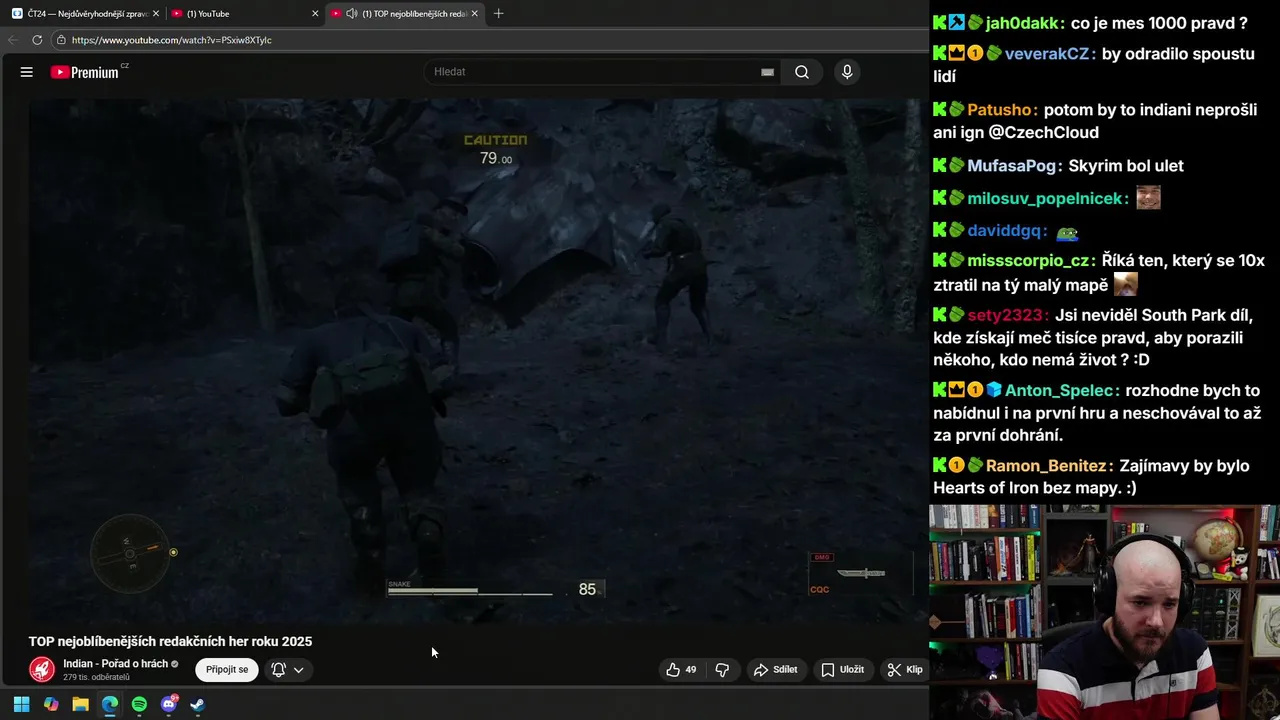Click chat username Anton_Spelec
This screenshot has height=720, width=1280.
coord(1061,391)
